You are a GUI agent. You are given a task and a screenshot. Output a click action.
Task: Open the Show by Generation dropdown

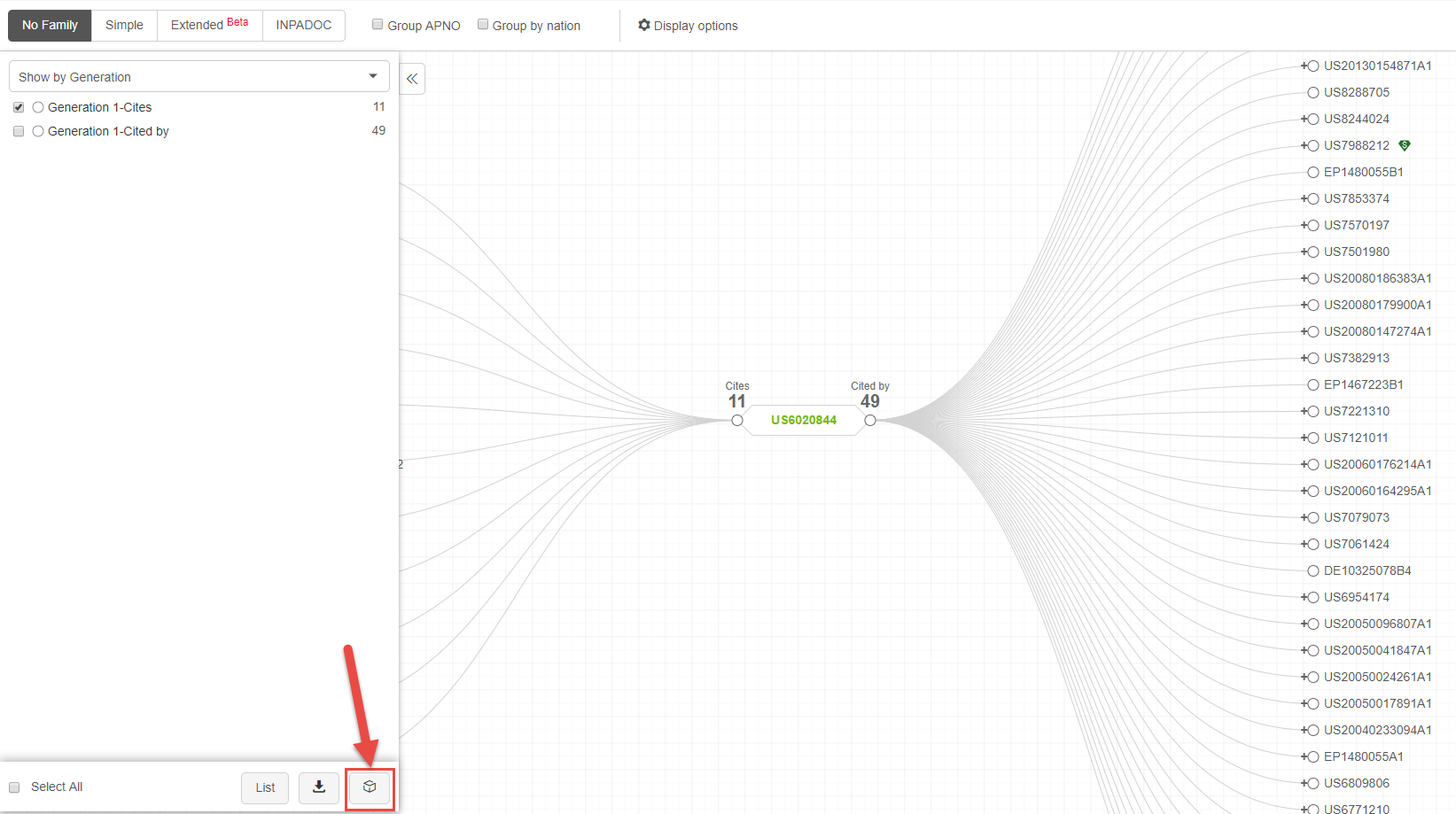pyautogui.click(x=199, y=77)
